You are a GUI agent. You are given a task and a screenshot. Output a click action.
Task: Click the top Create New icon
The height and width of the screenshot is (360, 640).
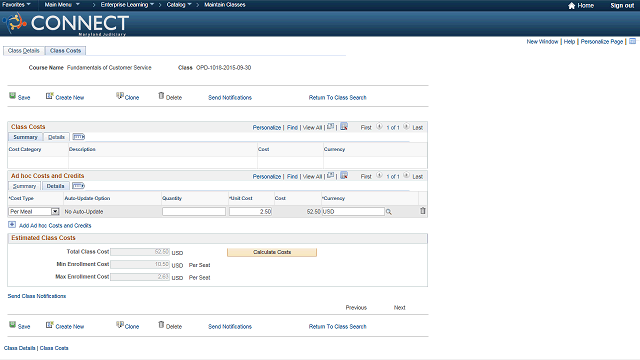(49, 96)
